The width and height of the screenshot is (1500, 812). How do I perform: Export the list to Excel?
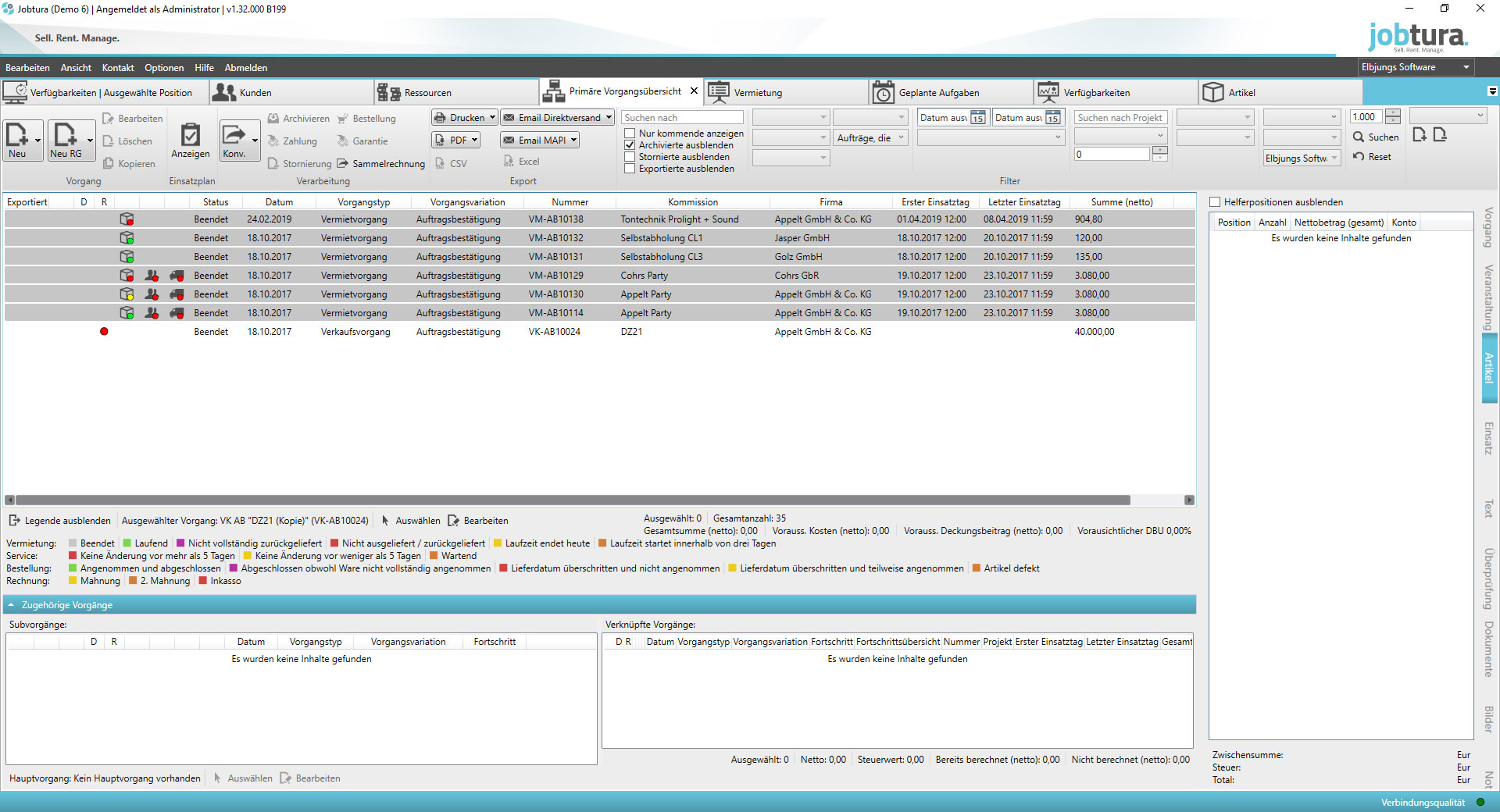(x=522, y=162)
